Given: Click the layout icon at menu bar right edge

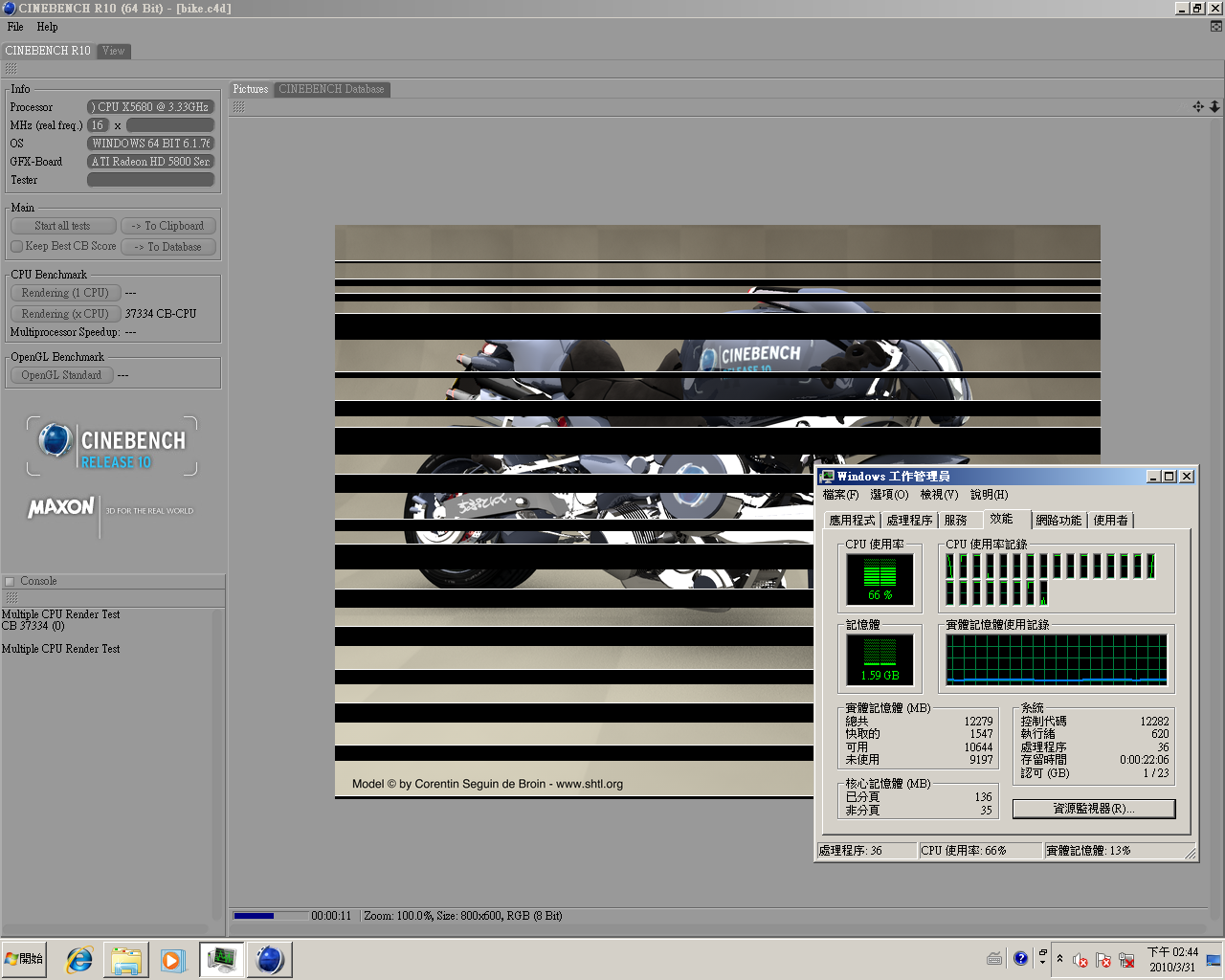Looking at the screenshot, I should pos(1215,27).
